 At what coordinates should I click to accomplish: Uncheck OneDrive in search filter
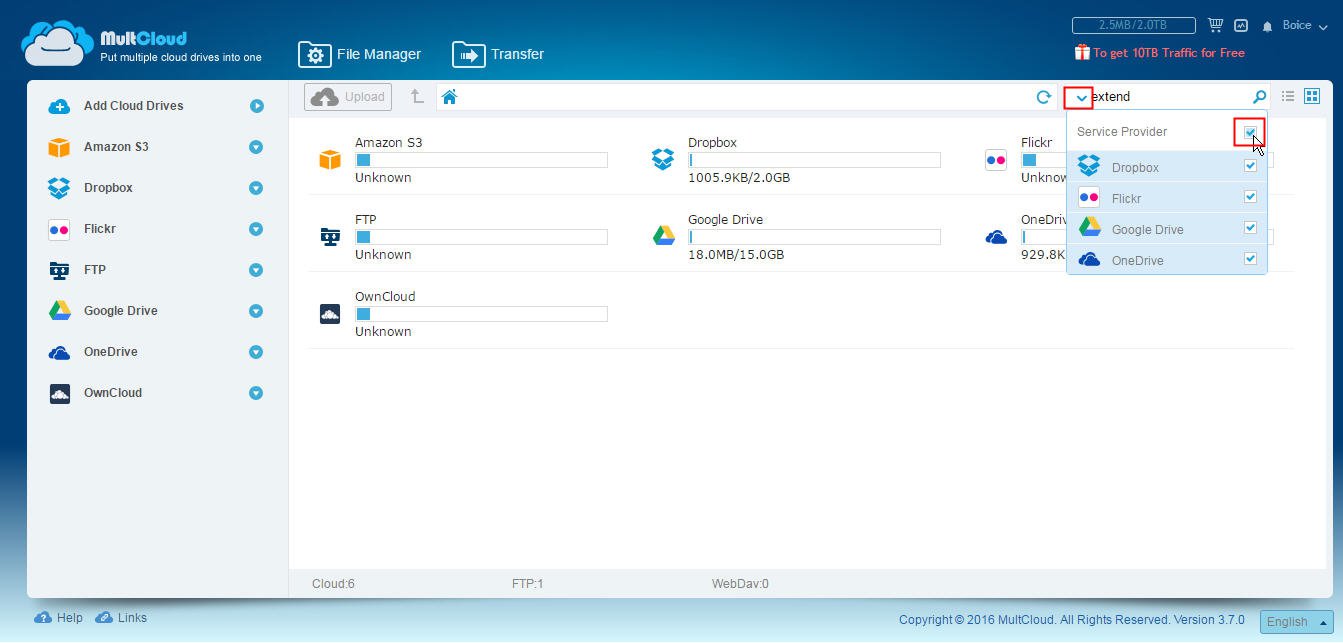pyautogui.click(x=1250, y=259)
